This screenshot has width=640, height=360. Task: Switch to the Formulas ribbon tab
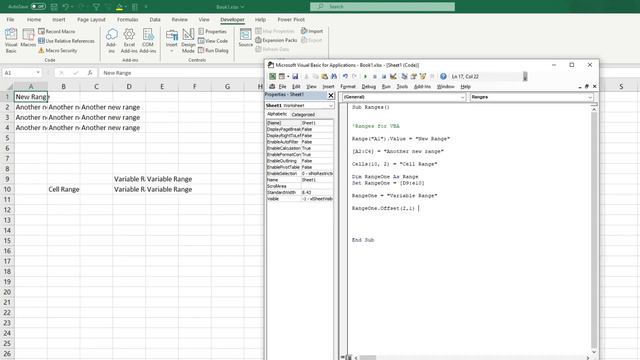[x=127, y=20]
